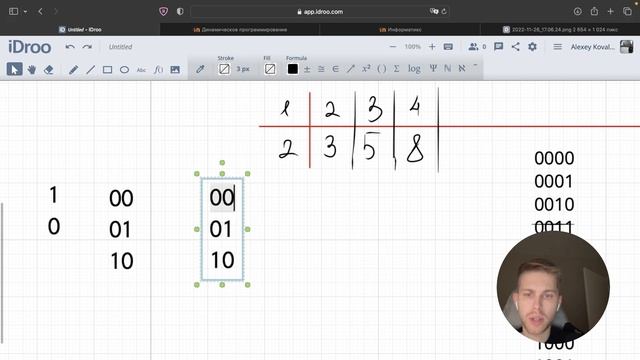Zoom out with the minus button
The width and height of the screenshot is (640, 360).
pos(393,47)
